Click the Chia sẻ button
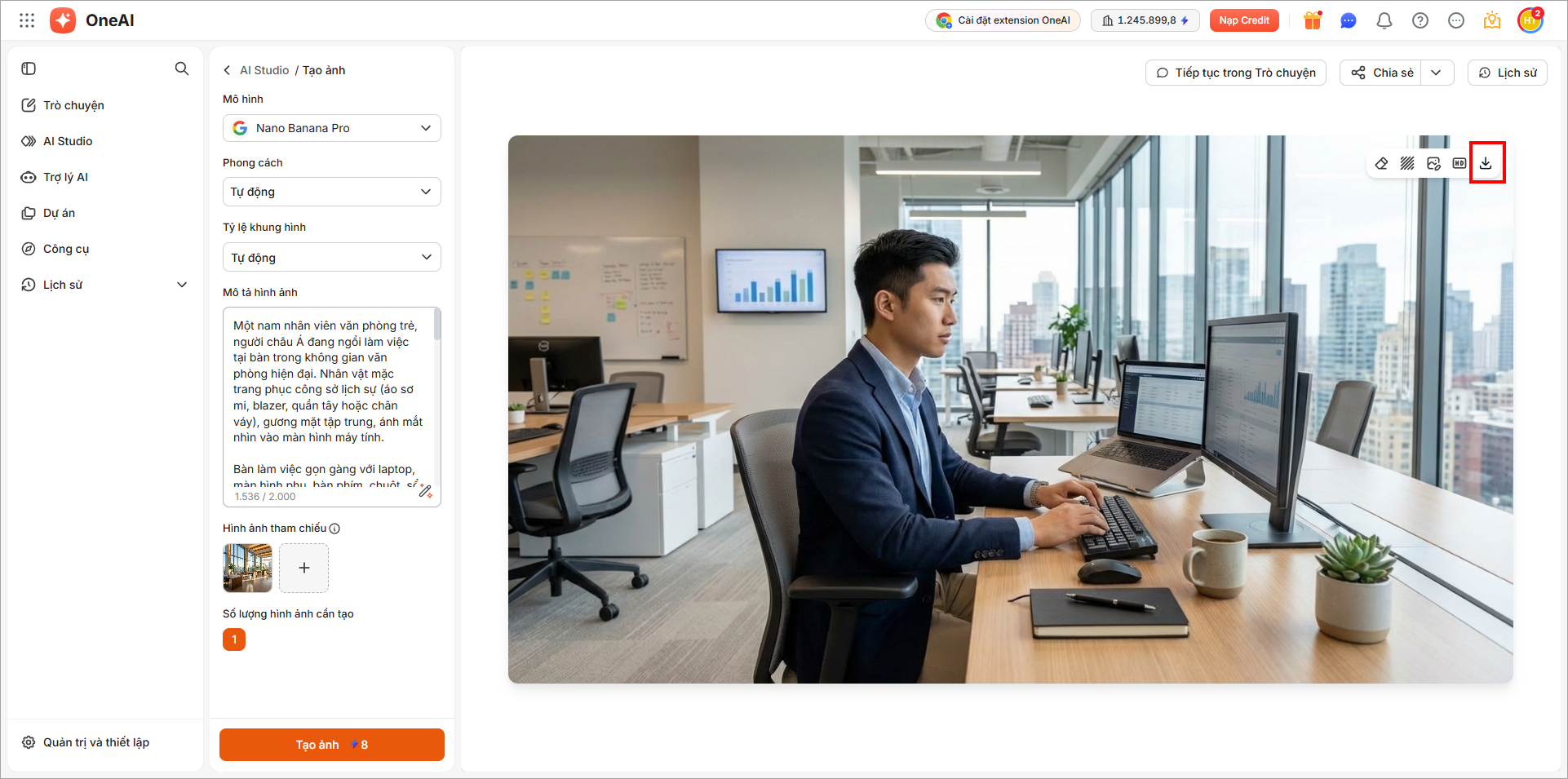Image resolution: width=1568 pixels, height=779 pixels. pyautogui.click(x=1381, y=73)
